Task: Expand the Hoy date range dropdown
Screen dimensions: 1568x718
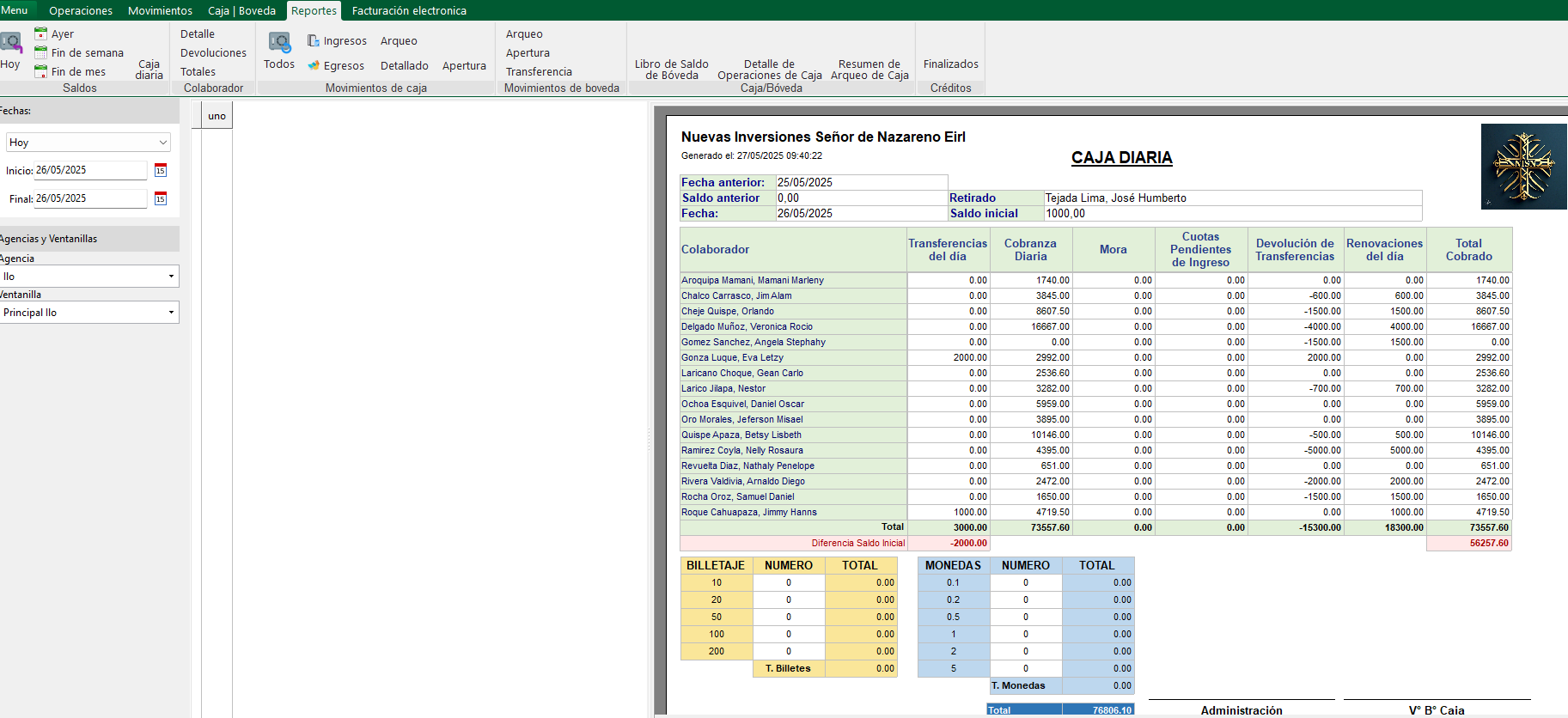Action: (162, 143)
